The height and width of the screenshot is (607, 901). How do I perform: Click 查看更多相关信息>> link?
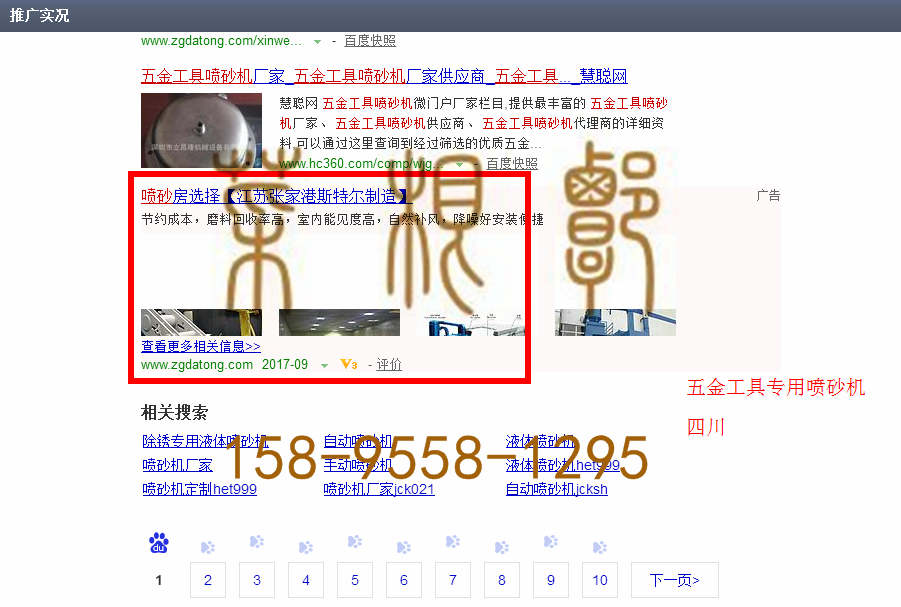pos(201,346)
